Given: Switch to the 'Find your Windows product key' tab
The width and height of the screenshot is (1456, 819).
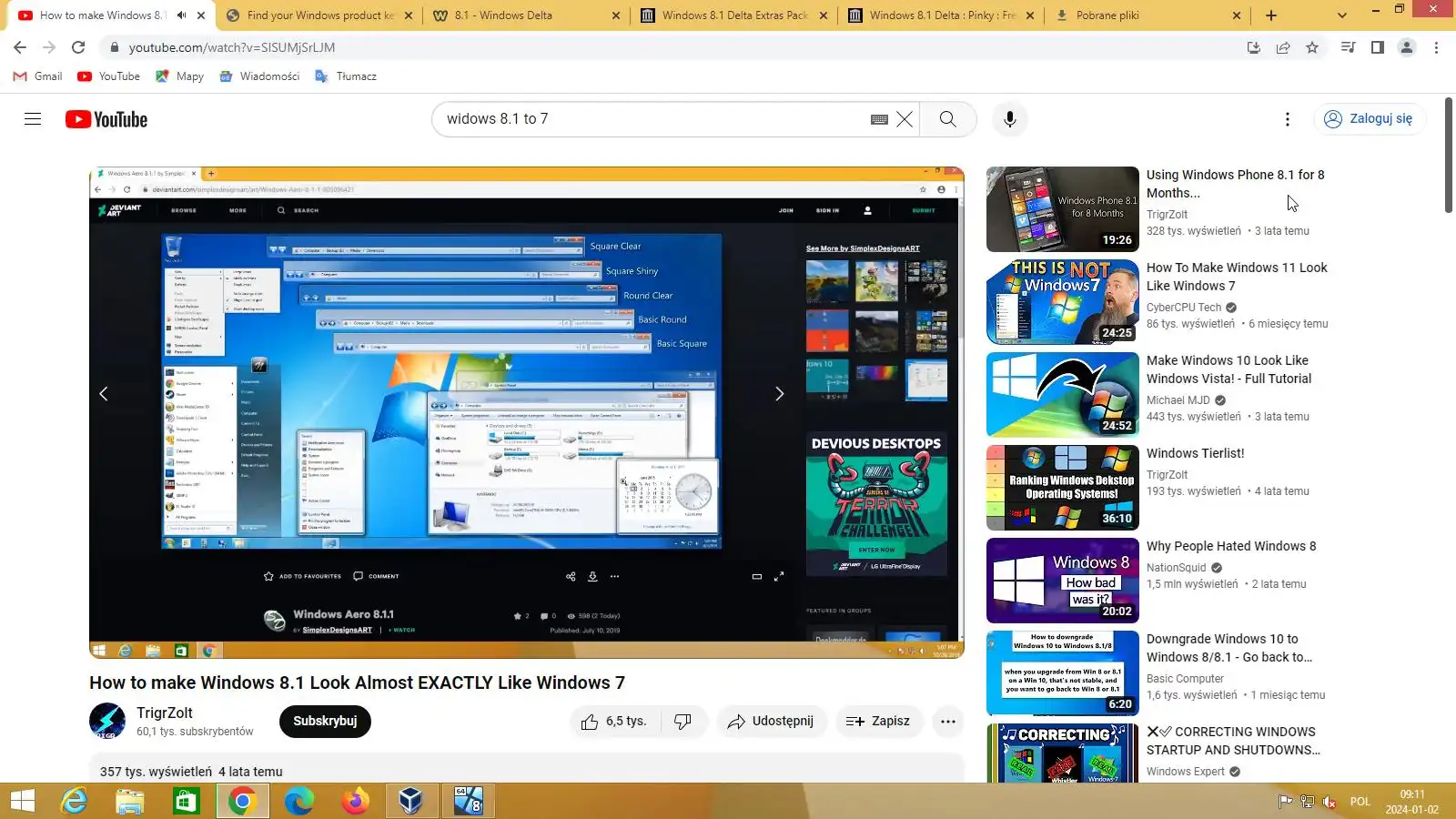Looking at the screenshot, I should [318, 15].
